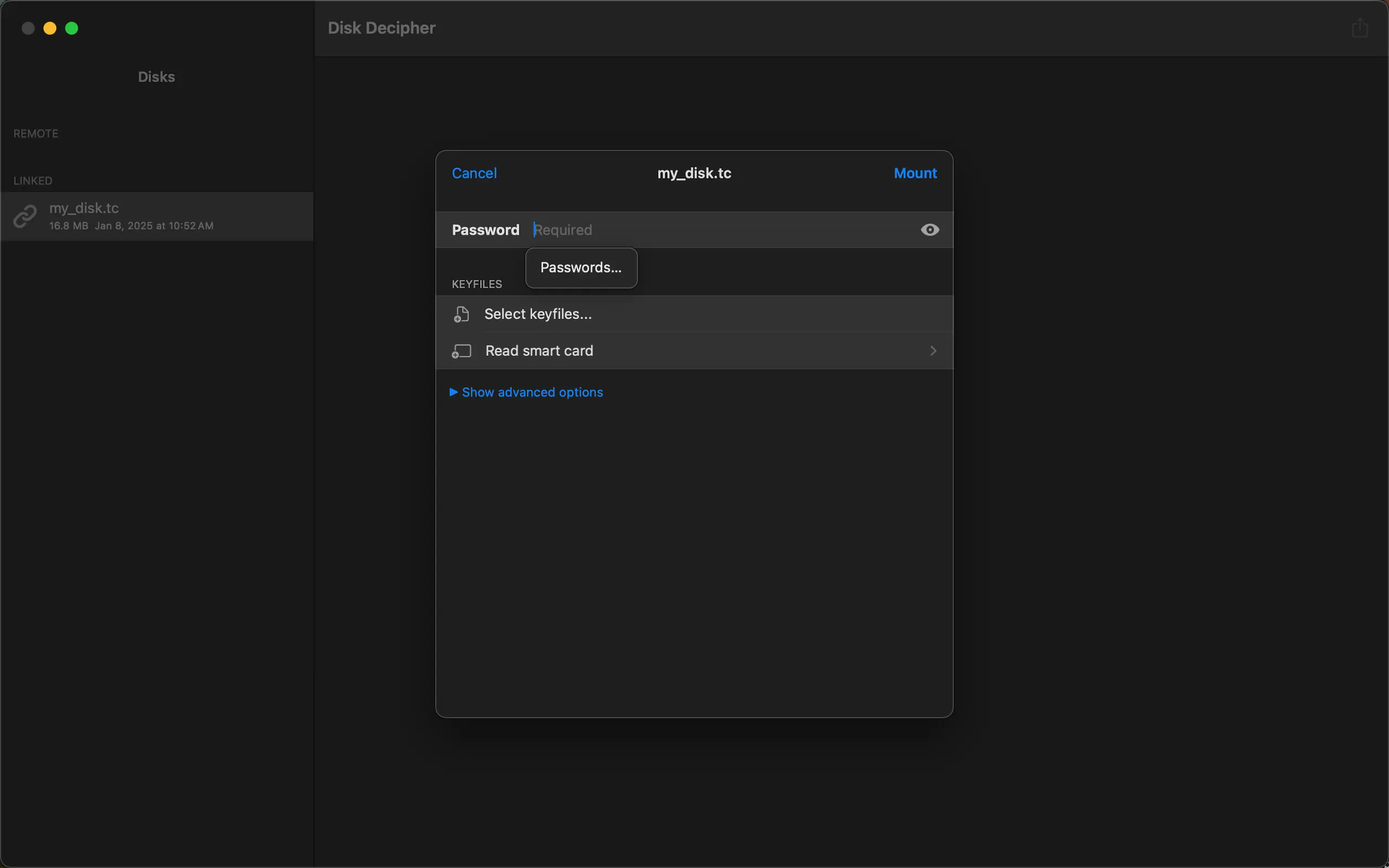Cancel the mount dialog

click(x=474, y=173)
